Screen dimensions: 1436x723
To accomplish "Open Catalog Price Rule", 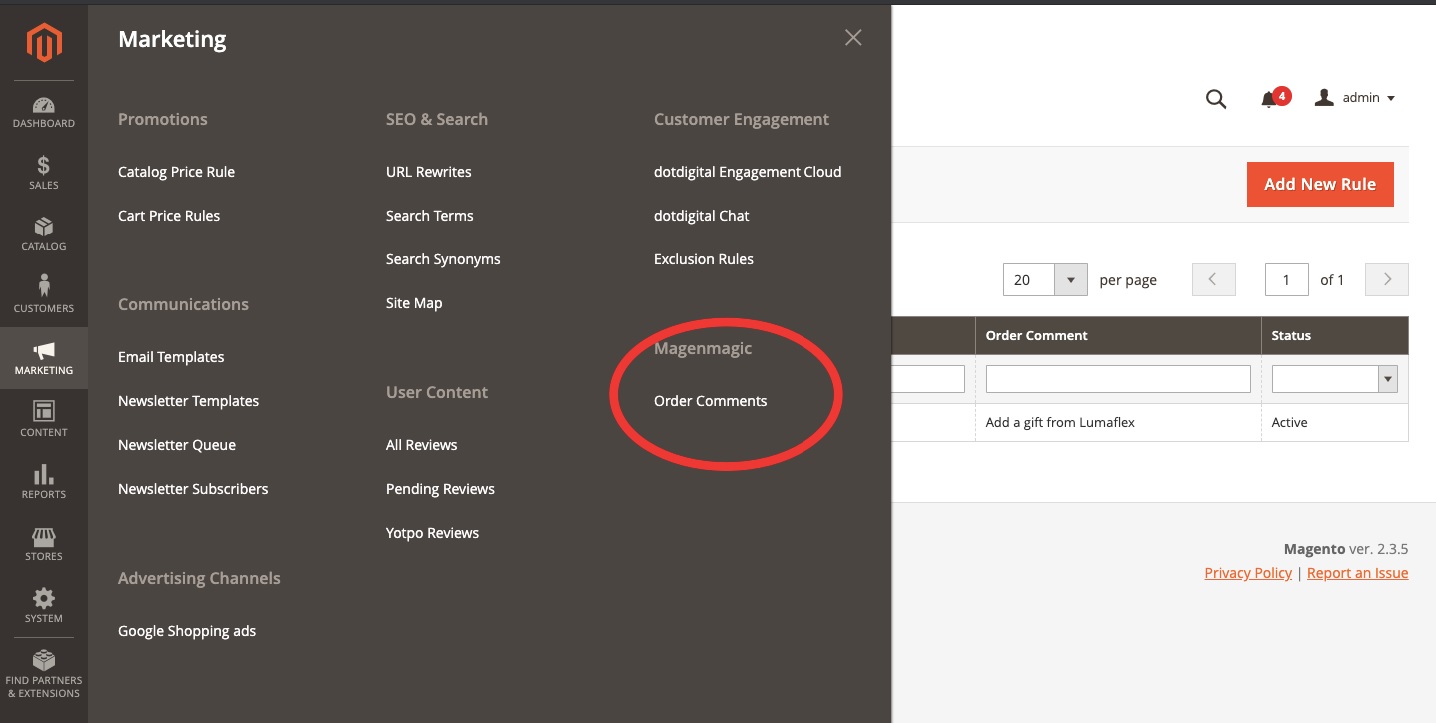I will (176, 172).
